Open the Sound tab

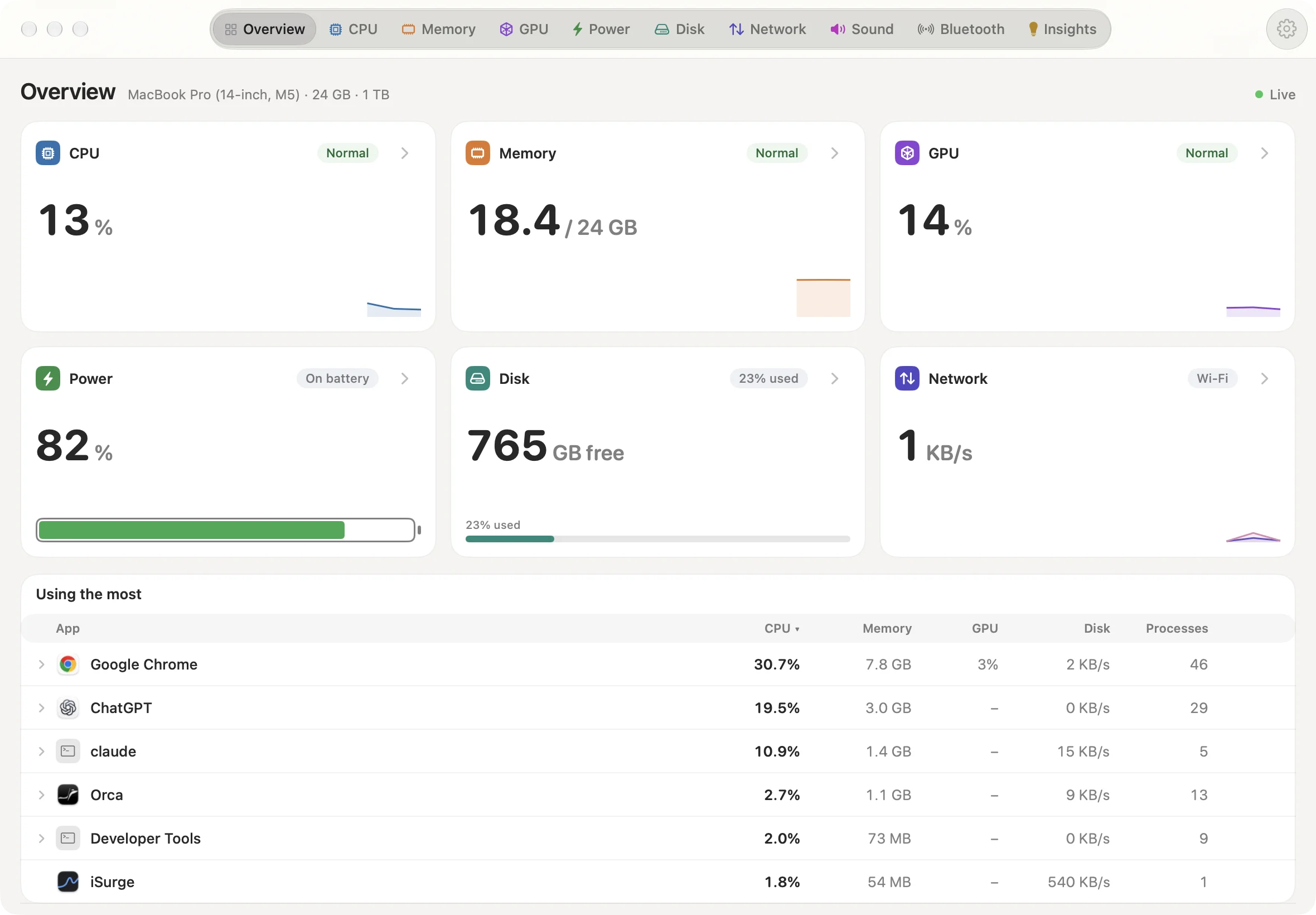[862, 29]
